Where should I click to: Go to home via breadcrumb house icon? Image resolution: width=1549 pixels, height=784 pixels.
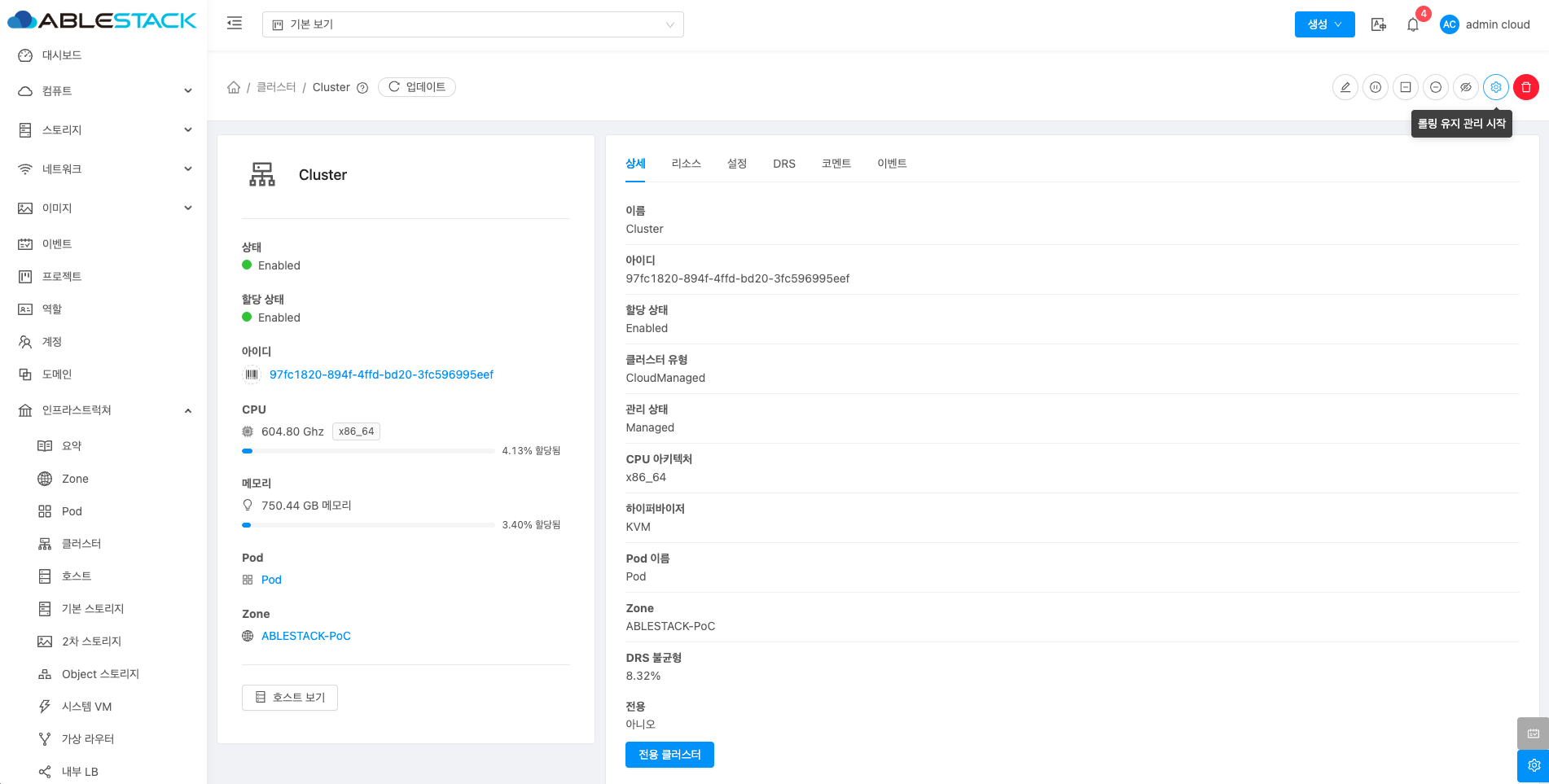click(x=234, y=87)
